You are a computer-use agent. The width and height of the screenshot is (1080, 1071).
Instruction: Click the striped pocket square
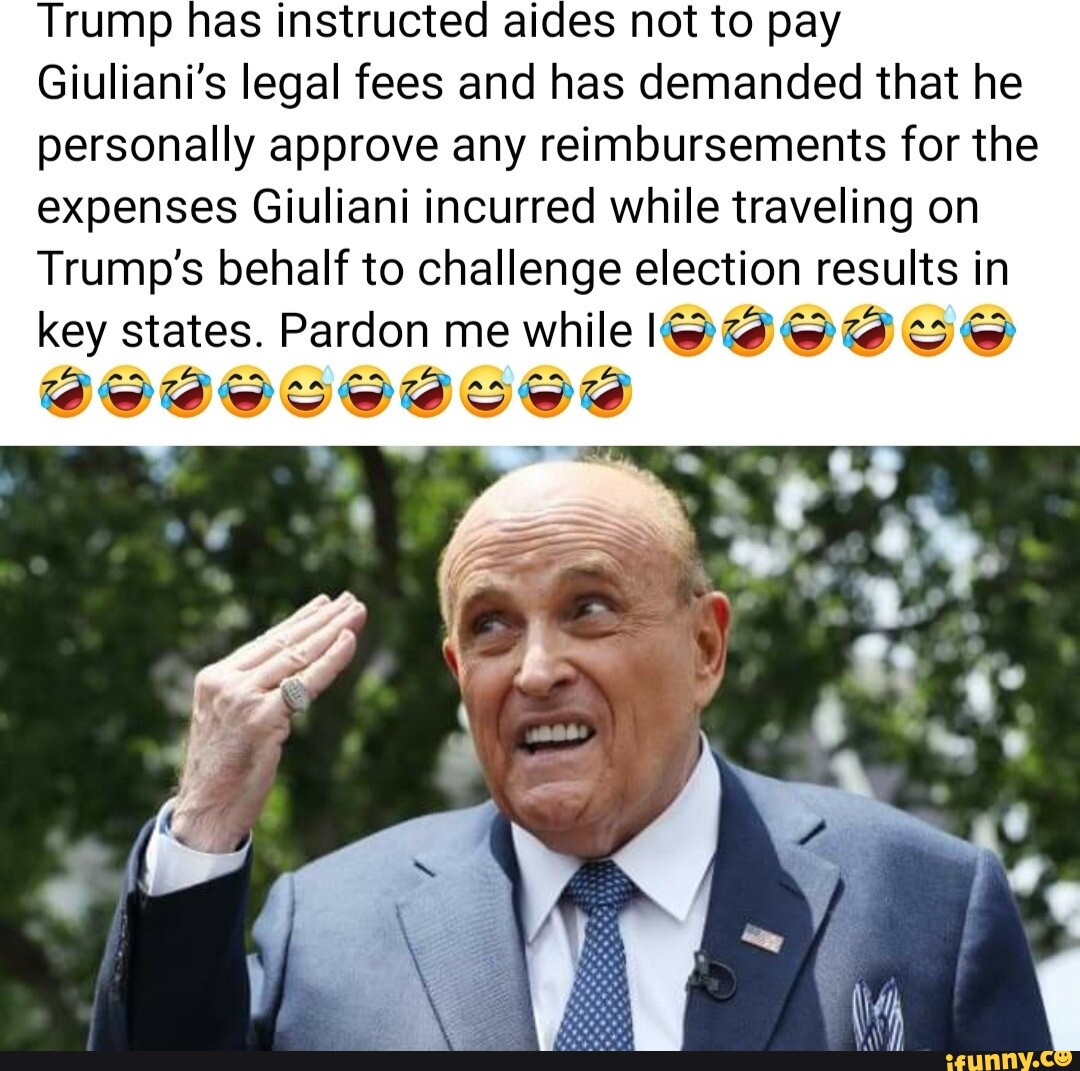(878, 1015)
